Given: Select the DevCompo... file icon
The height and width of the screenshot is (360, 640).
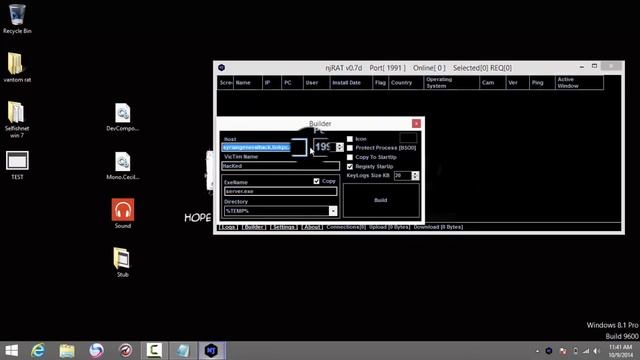Looking at the screenshot, I should coord(122,117).
